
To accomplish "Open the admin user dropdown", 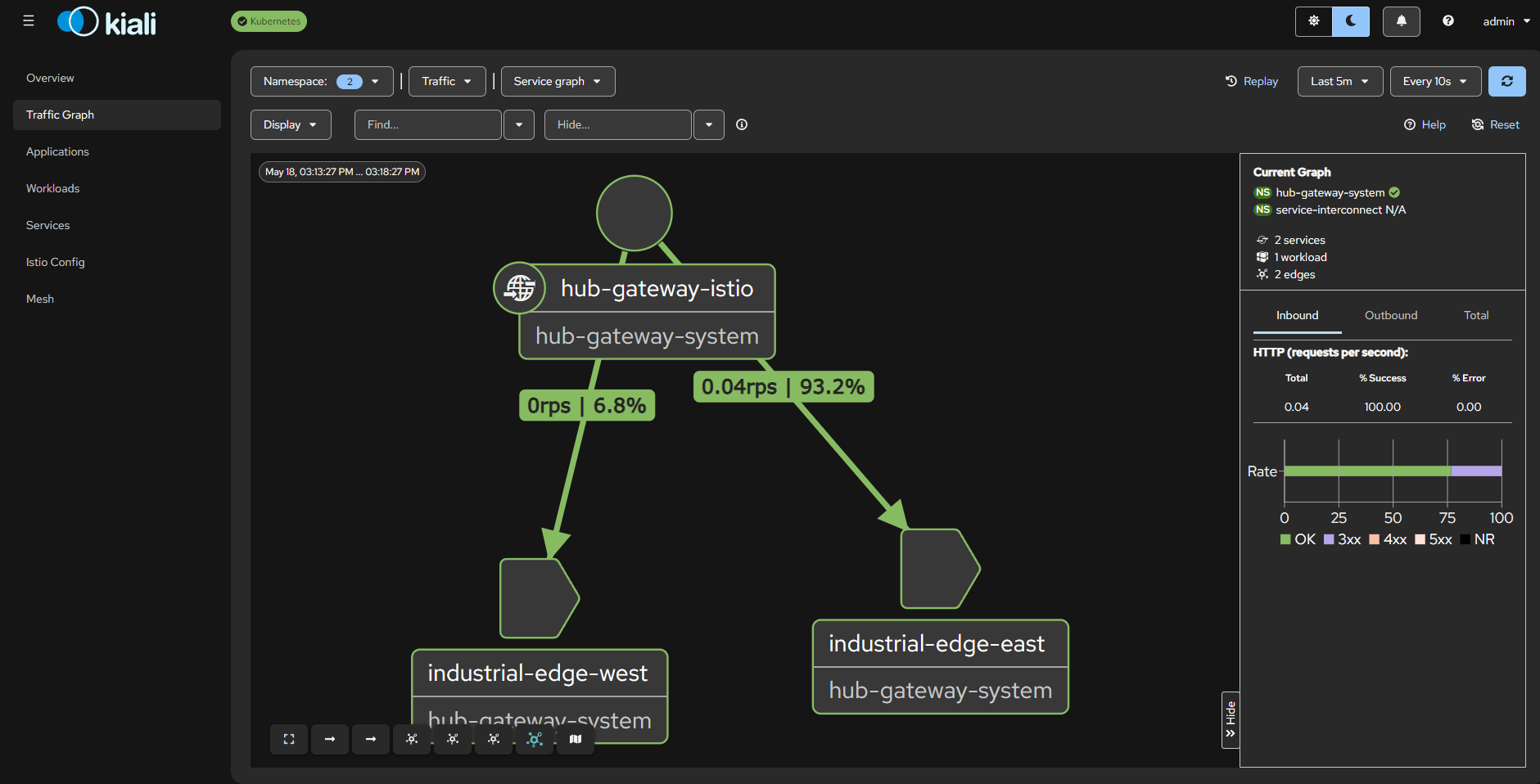I will click(1506, 21).
